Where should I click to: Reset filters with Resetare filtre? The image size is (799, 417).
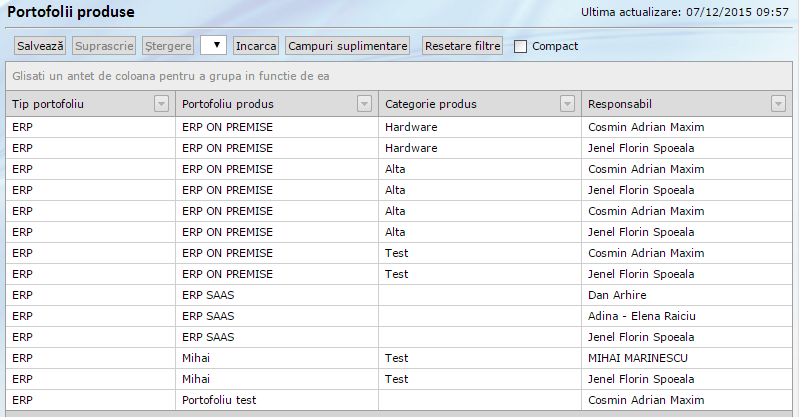pos(462,46)
